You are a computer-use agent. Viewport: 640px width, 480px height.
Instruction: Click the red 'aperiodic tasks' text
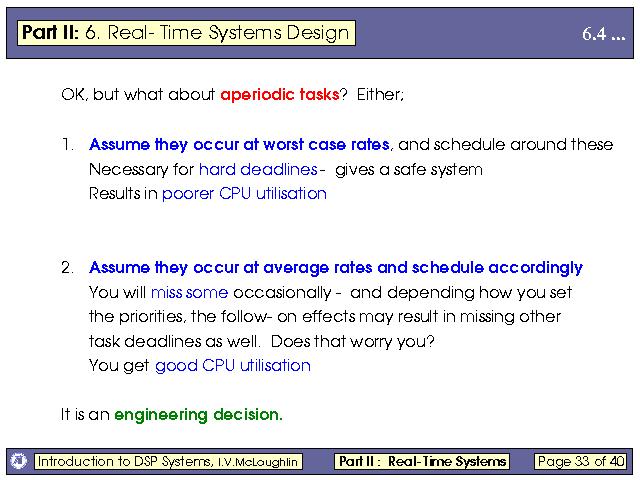[x=279, y=96]
